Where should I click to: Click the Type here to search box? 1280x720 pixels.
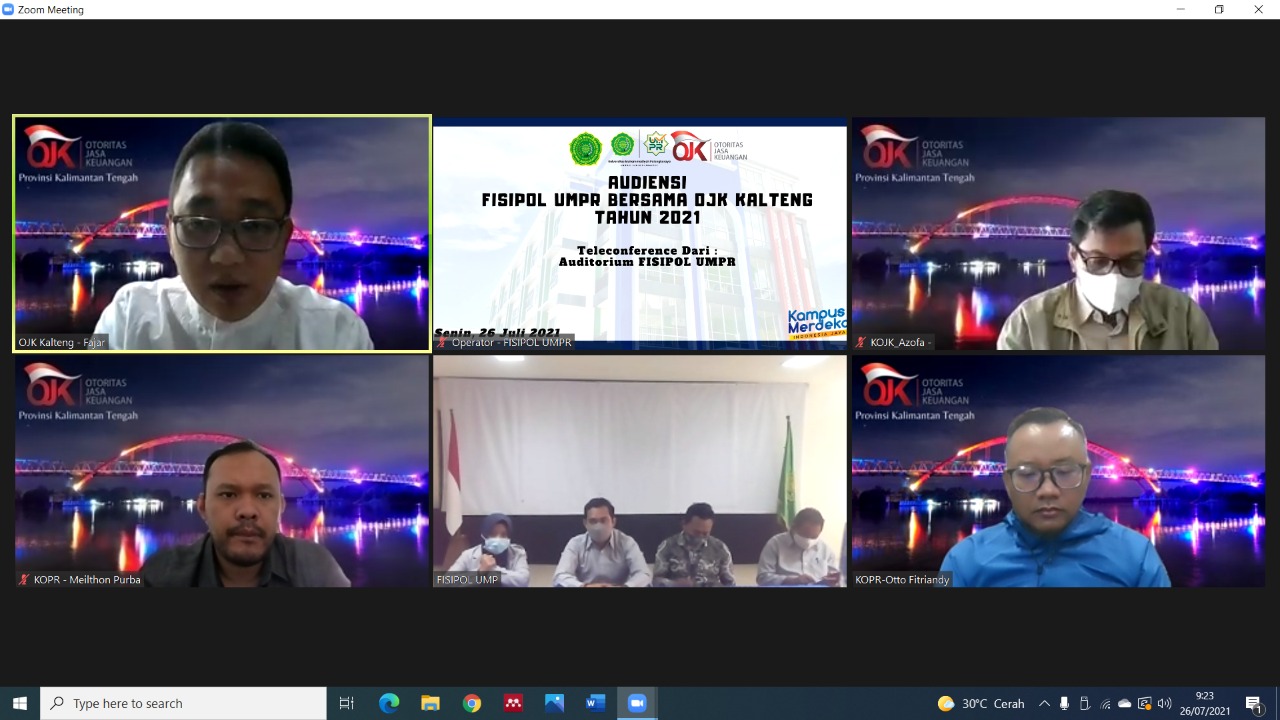(x=184, y=703)
